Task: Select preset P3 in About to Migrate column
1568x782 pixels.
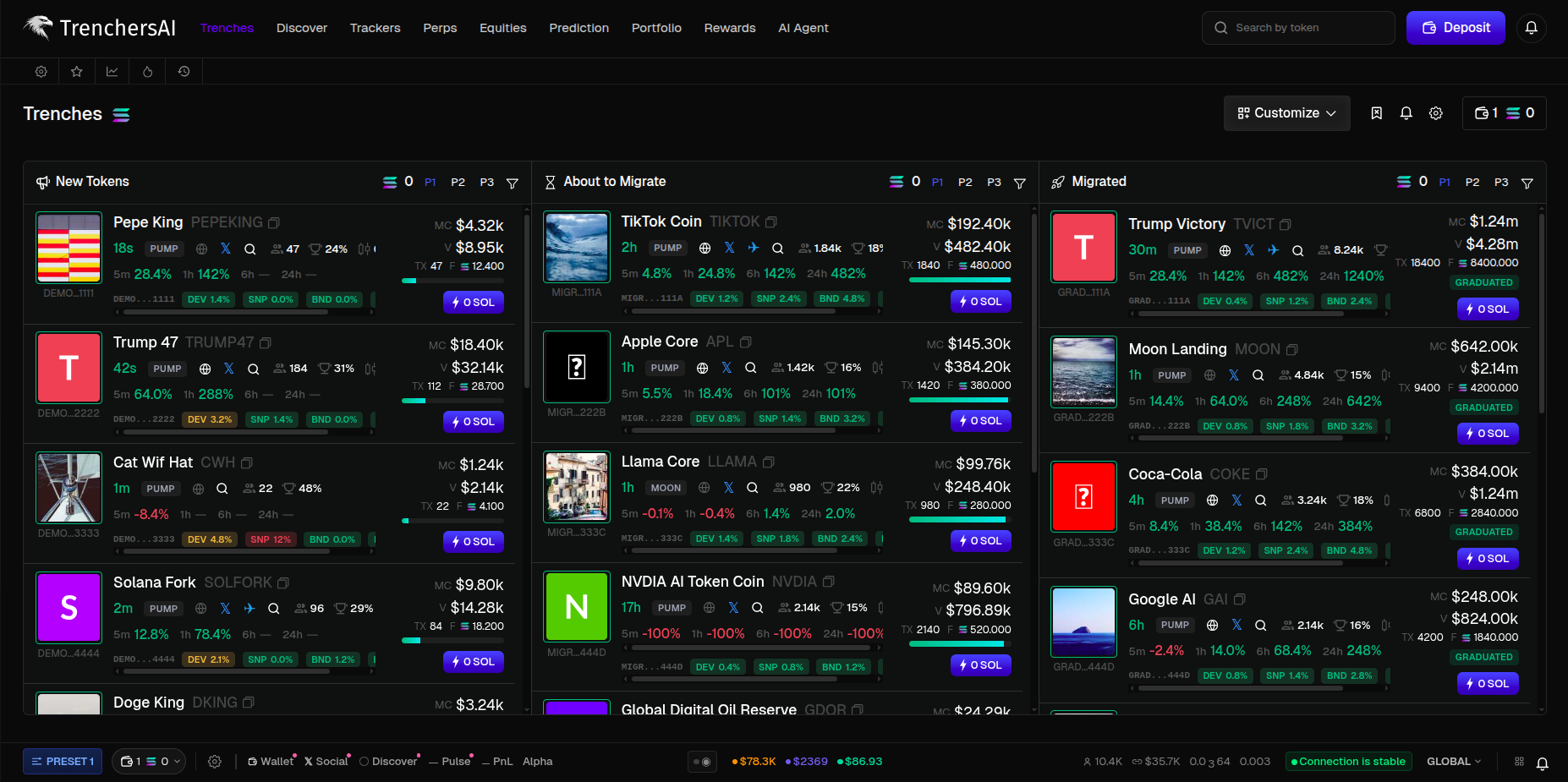Action: [x=994, y=182]
